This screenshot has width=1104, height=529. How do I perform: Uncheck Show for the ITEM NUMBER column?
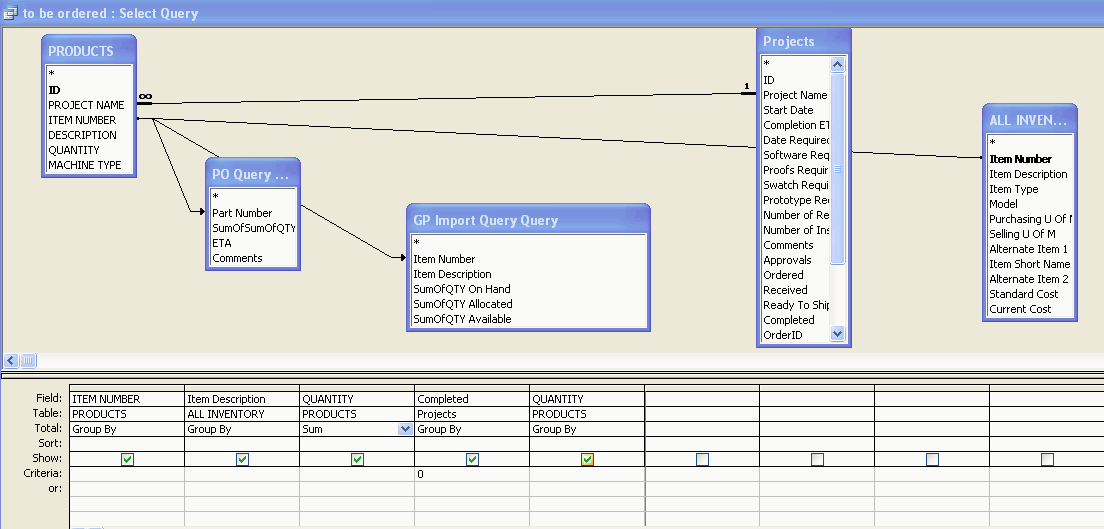[127, 459]
